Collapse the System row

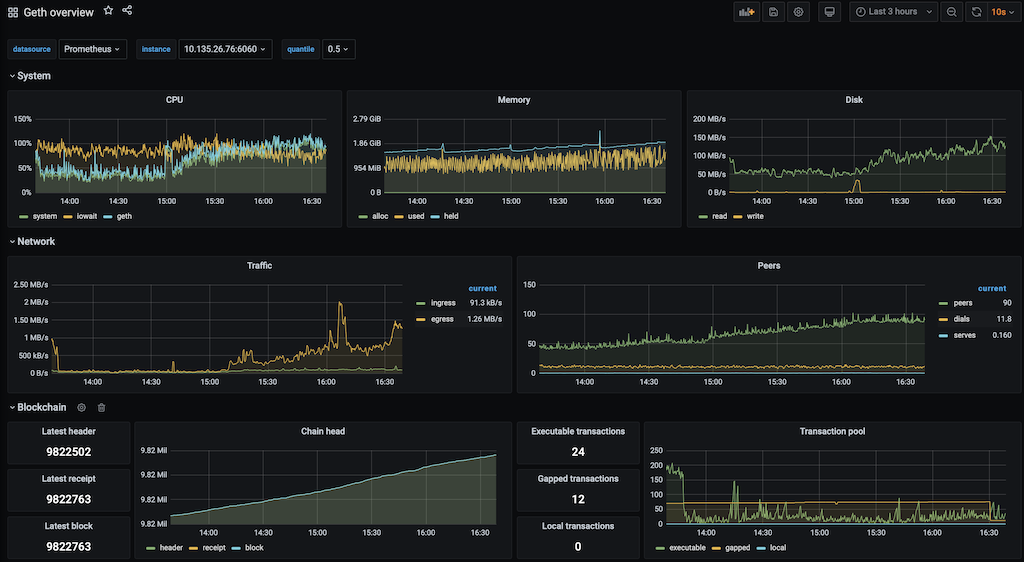pos(30,76)
